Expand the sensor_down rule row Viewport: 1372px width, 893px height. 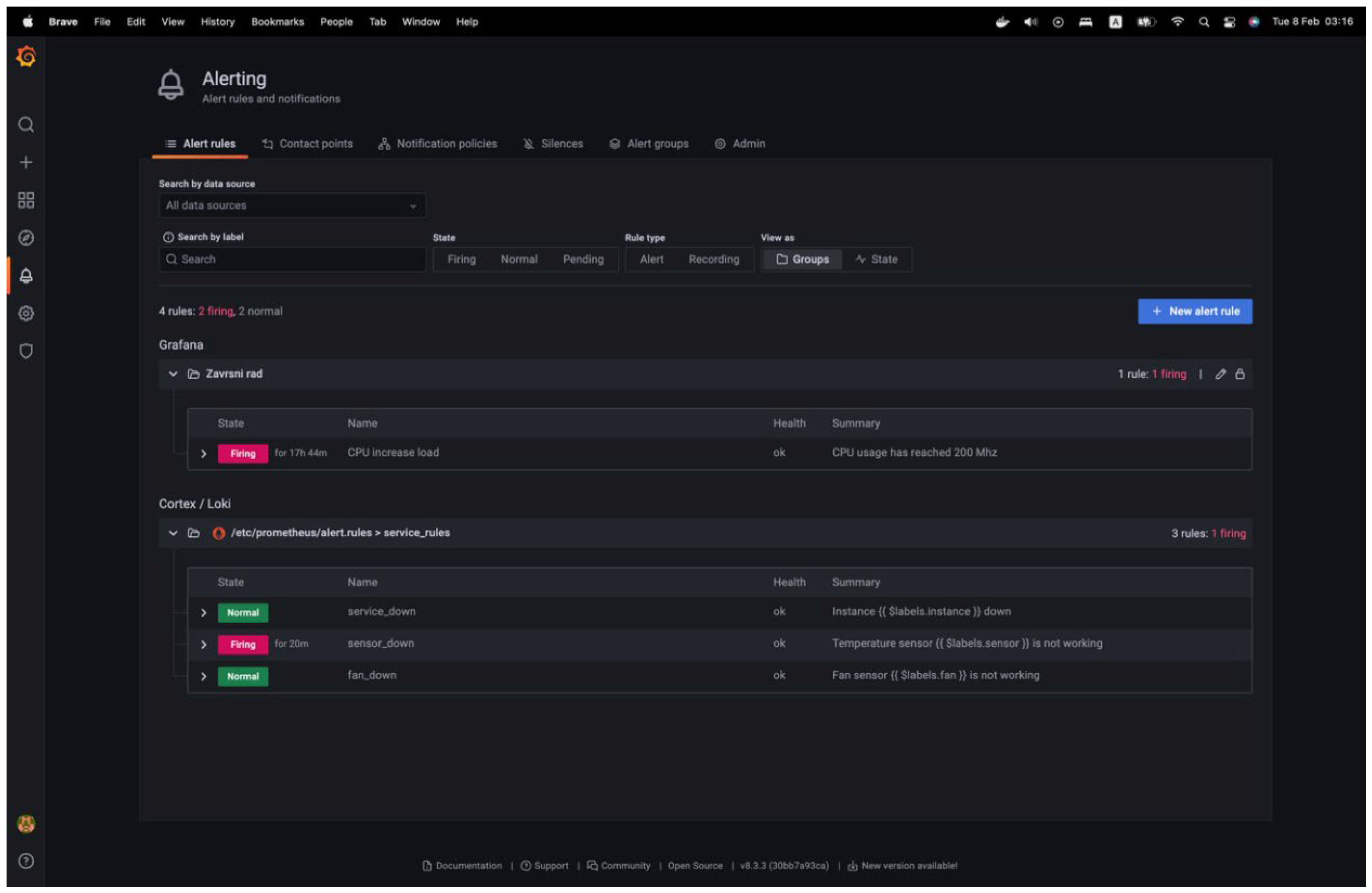203,645
